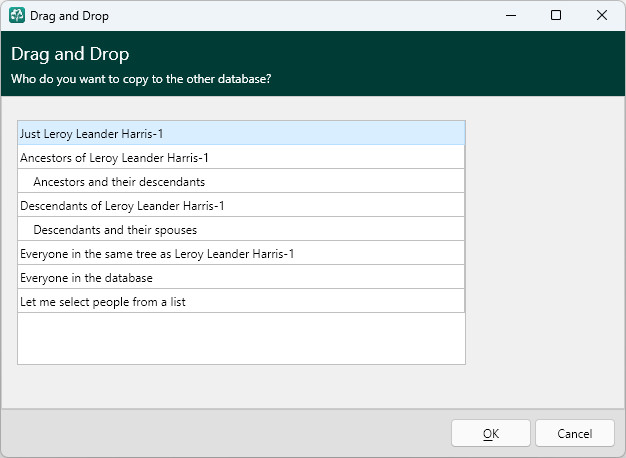Screen dimensions: 626x458
Task: Choose Everyone in the database
Action: (x=241, y=277)
